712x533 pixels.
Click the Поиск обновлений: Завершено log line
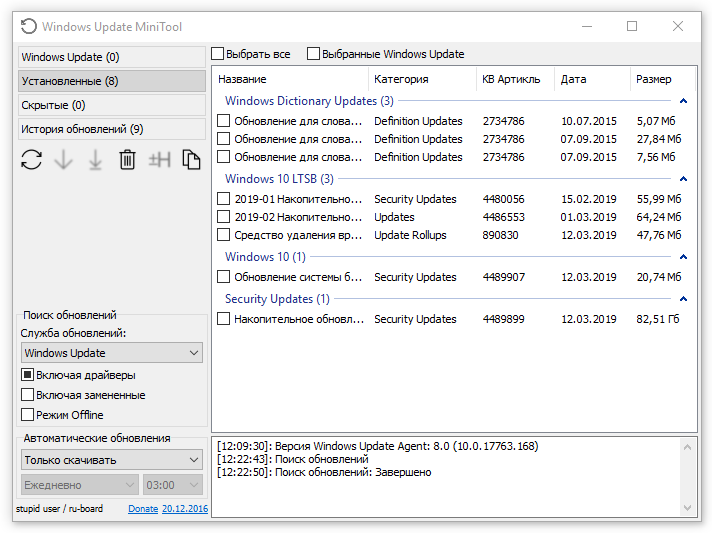(324, 472)
